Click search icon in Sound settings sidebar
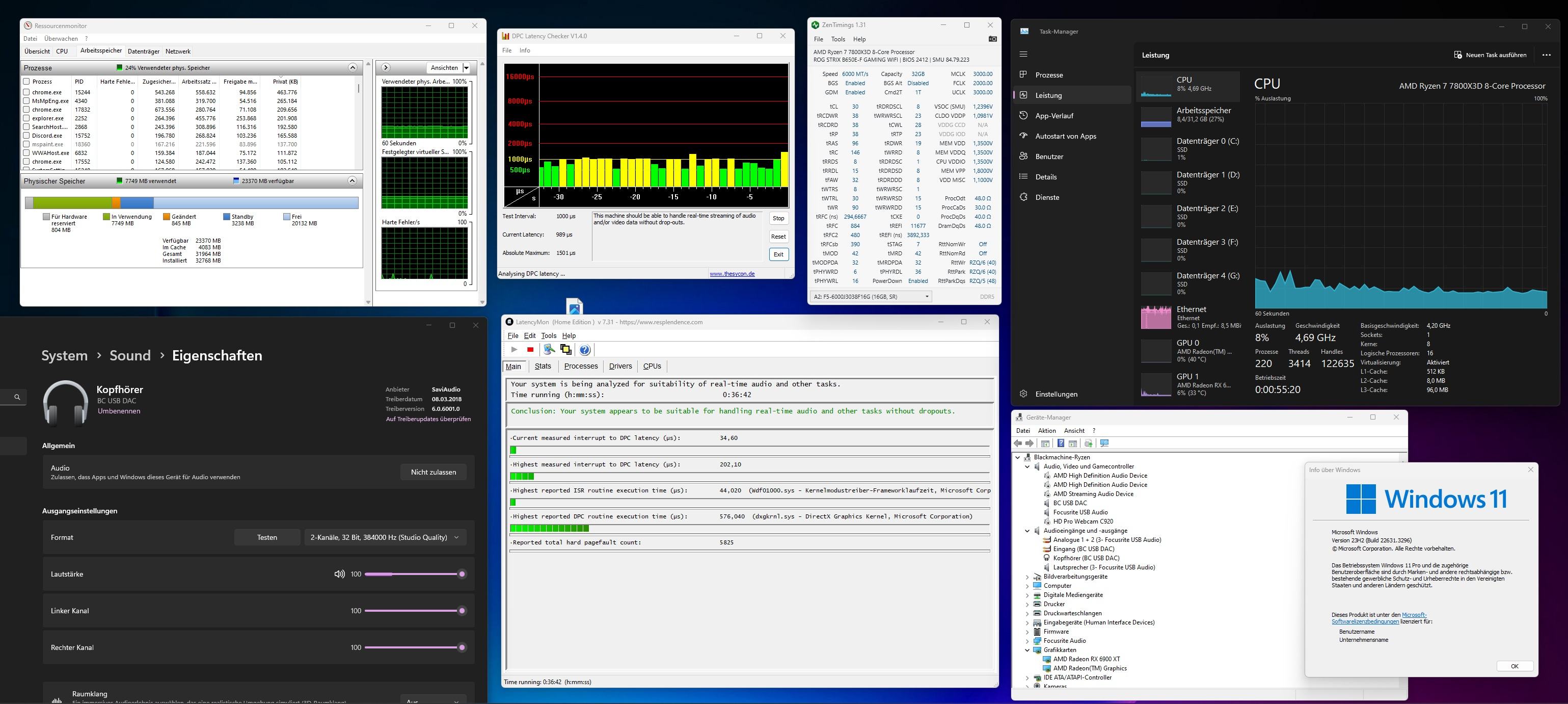The width and height of the screenshot is (1568, 704). [17, 397]
